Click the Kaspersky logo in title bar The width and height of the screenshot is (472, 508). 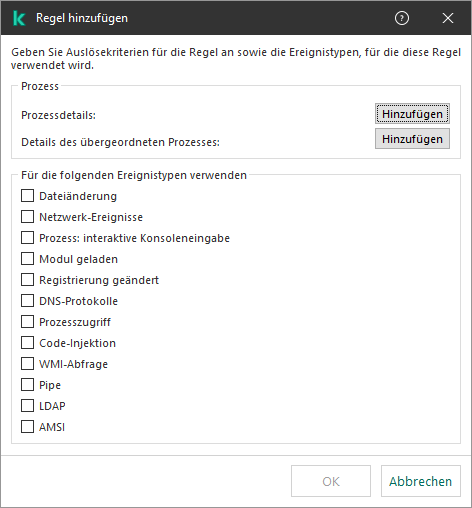(x=19, y=18)
